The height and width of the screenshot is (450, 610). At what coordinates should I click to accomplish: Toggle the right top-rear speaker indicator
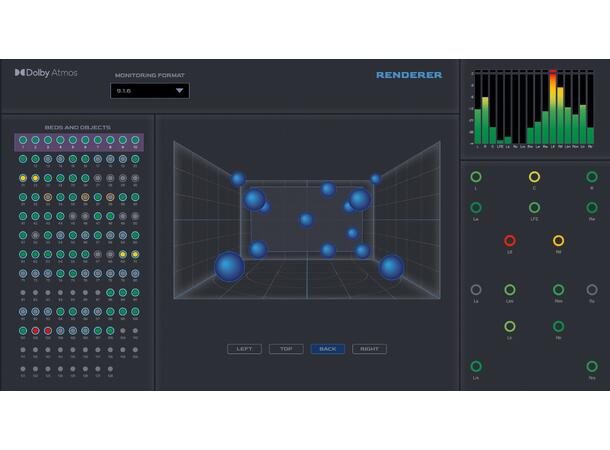[x=558, y=326]
